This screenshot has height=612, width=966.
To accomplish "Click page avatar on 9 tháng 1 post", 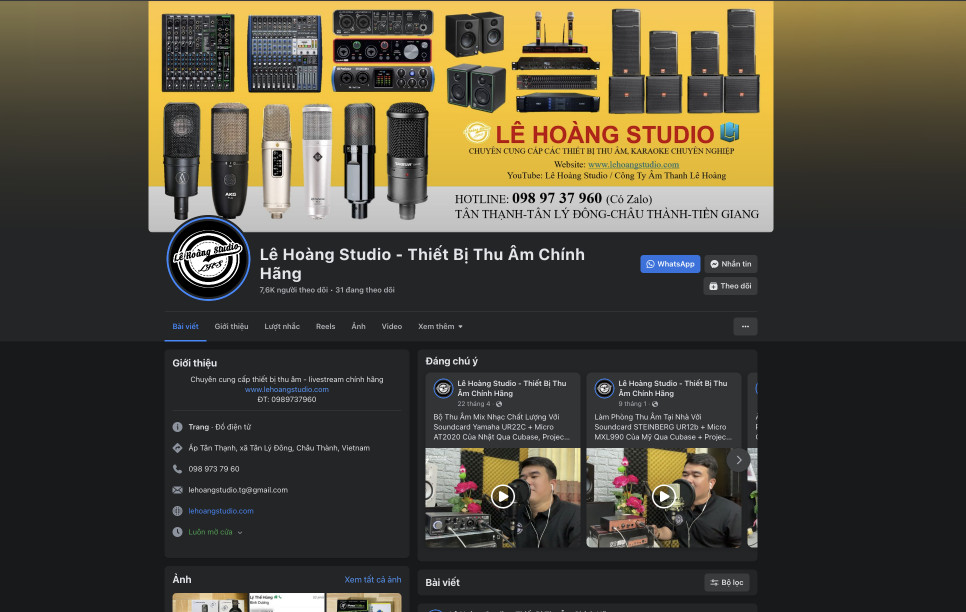I will coord(604,389).
